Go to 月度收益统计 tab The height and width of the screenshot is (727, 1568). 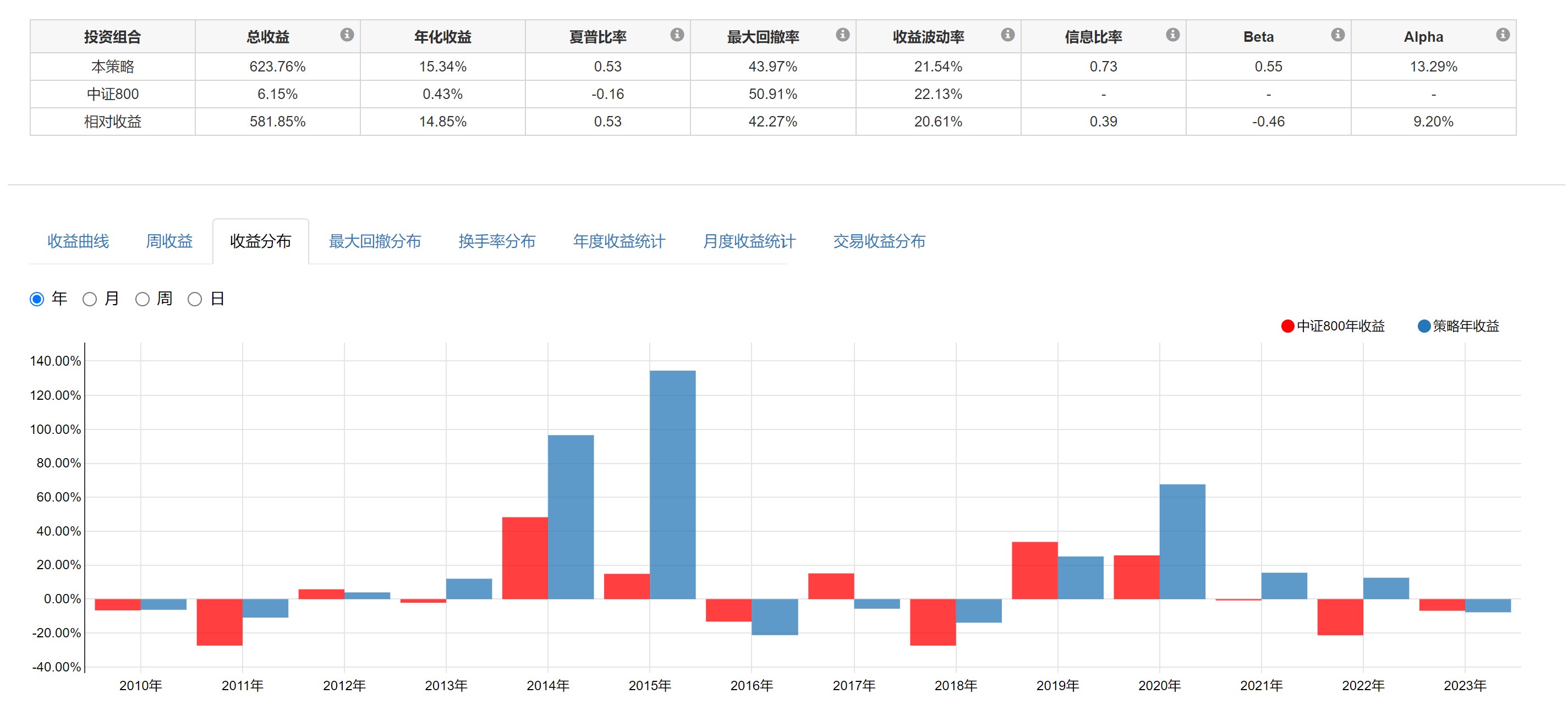tap(749, 241)
